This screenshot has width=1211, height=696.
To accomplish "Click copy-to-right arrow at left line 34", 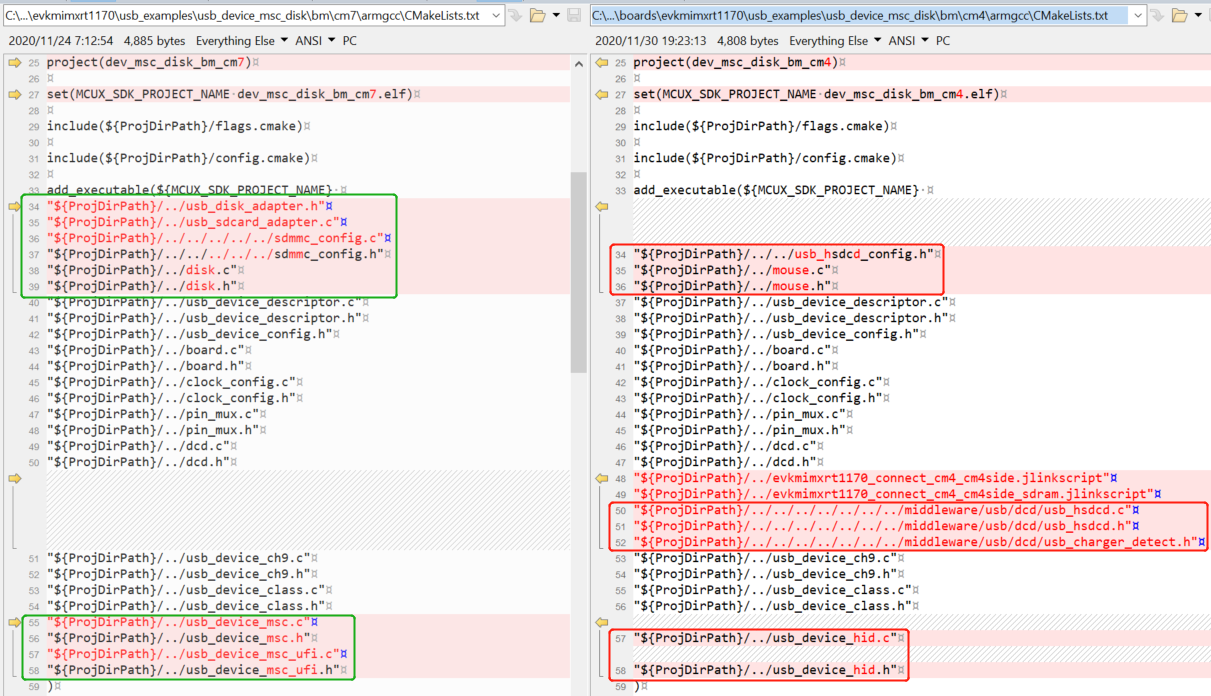I will 14,206.
